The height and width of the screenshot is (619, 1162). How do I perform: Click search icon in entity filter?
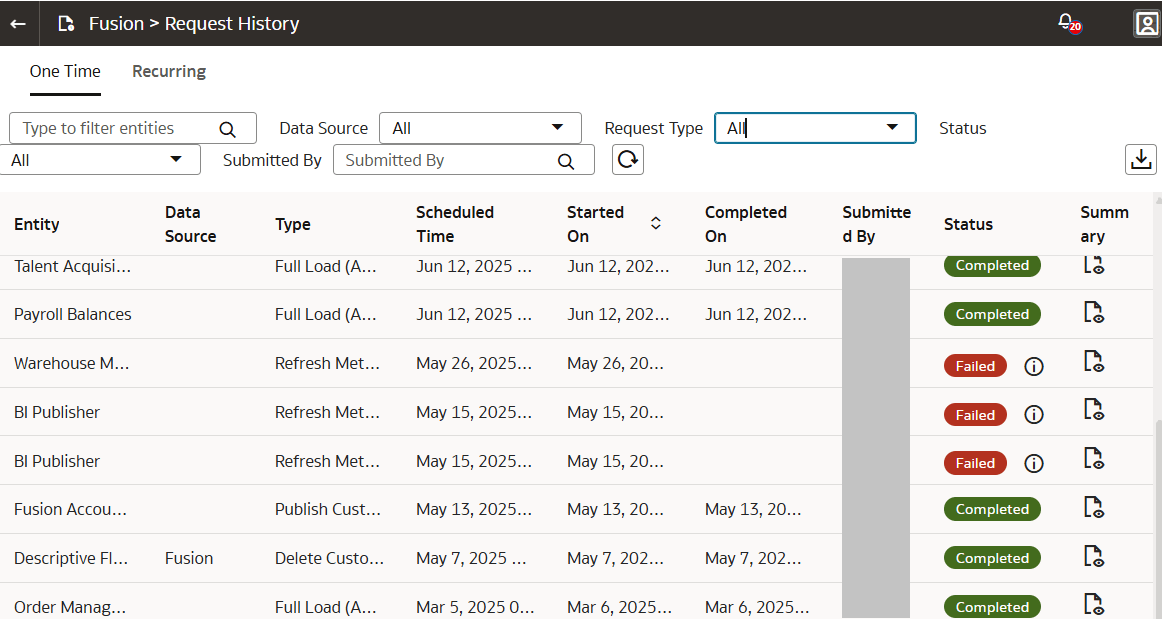coord(227,129)
